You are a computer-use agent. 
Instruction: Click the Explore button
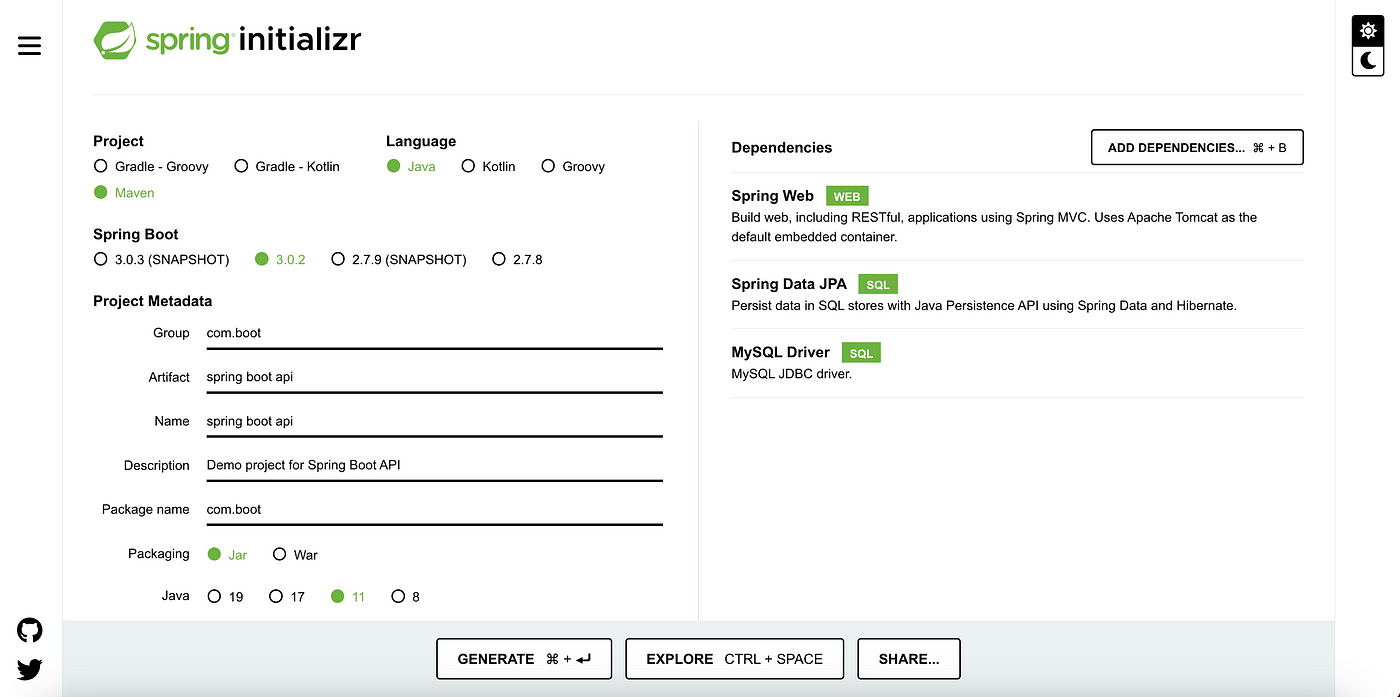(735, 659)
